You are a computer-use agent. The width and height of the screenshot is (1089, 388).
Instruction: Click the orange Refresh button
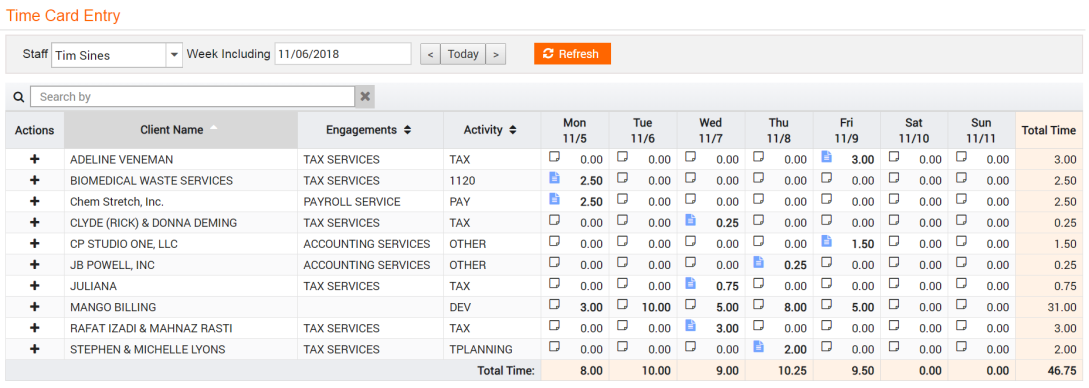[x=572, y=54]
